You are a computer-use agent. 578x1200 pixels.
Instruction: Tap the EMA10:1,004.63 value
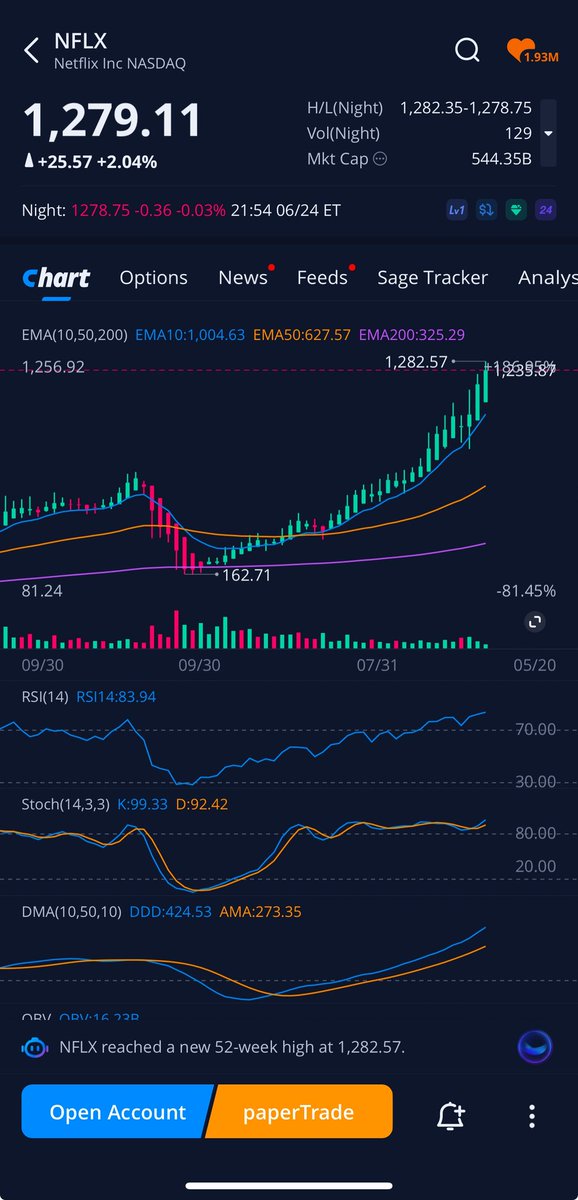coord(190,335)
